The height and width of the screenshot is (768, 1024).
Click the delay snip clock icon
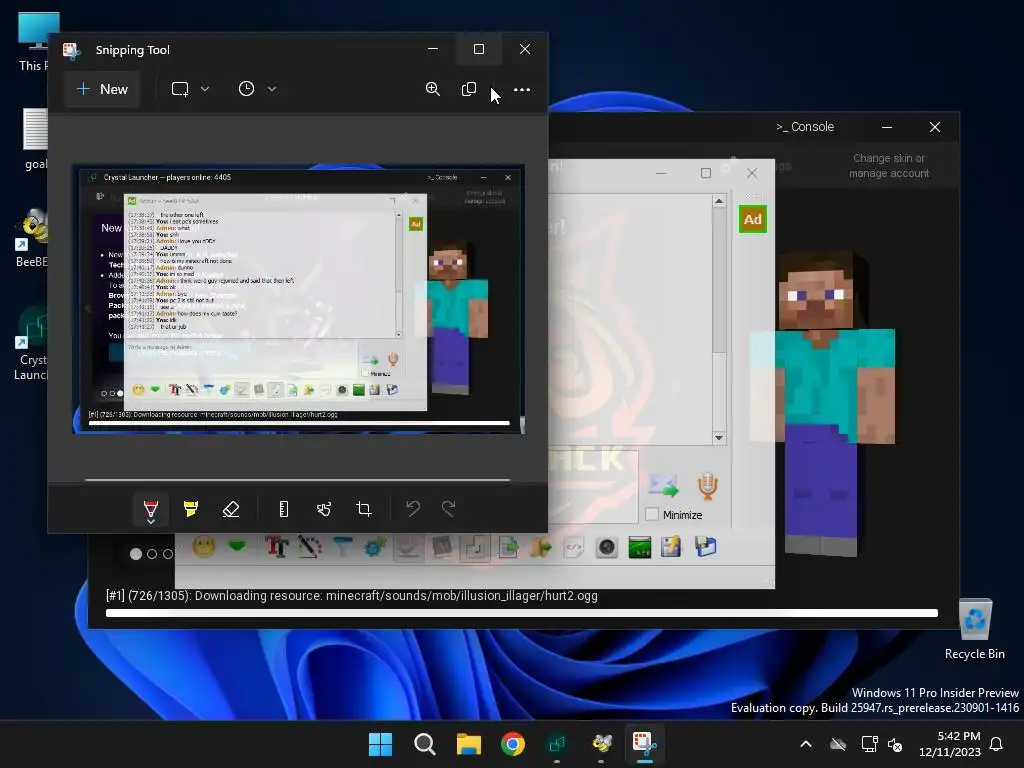click(x=246, y=89)
